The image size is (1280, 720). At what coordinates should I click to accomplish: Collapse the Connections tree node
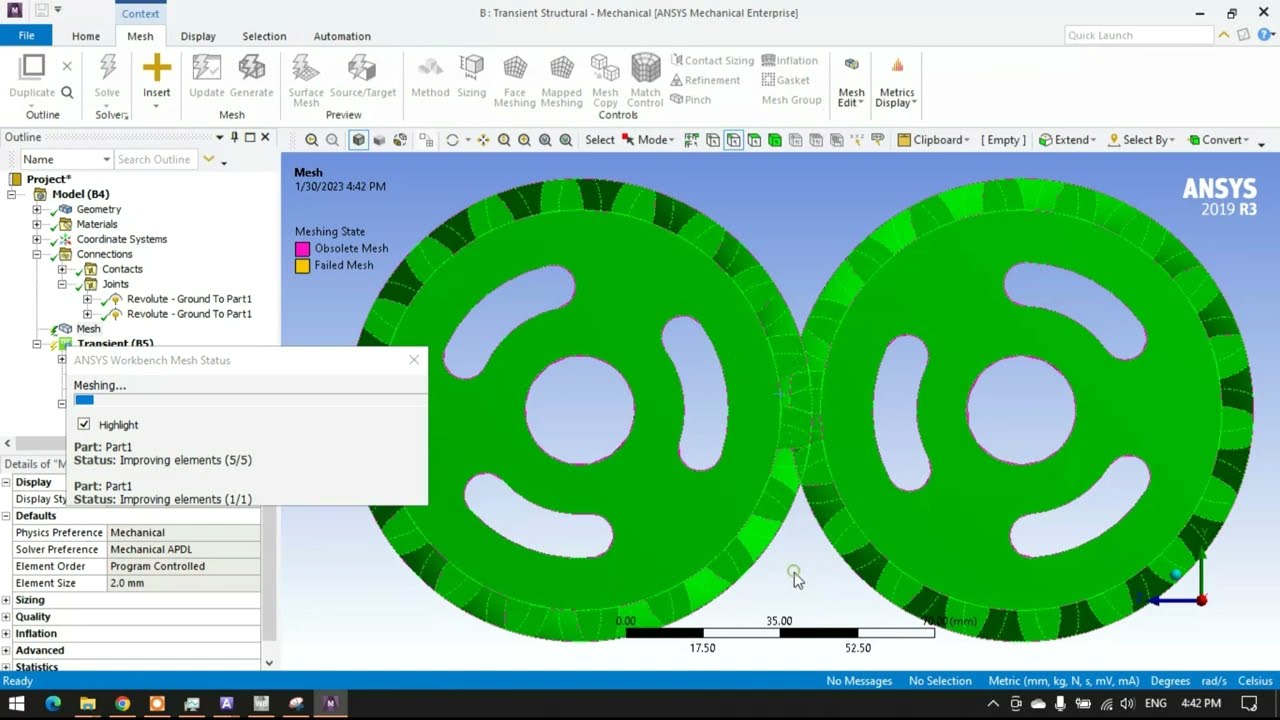point(37,254)
